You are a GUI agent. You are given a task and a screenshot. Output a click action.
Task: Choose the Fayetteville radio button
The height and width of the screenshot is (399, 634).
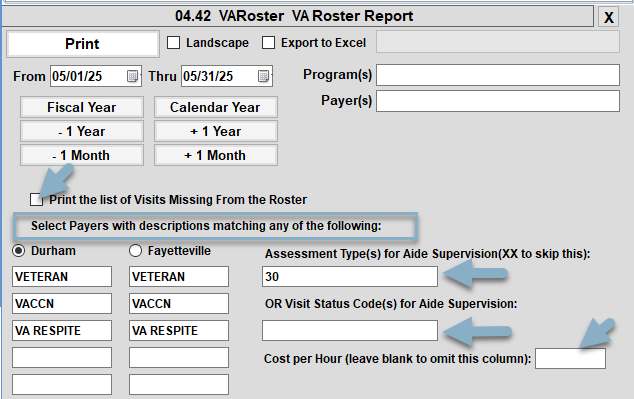point(135,251)
